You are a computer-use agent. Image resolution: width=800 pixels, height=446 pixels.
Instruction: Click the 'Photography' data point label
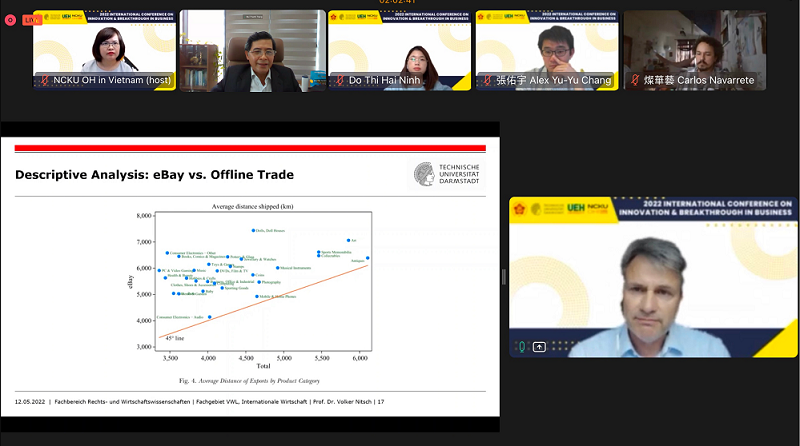[x=271, y=282]
